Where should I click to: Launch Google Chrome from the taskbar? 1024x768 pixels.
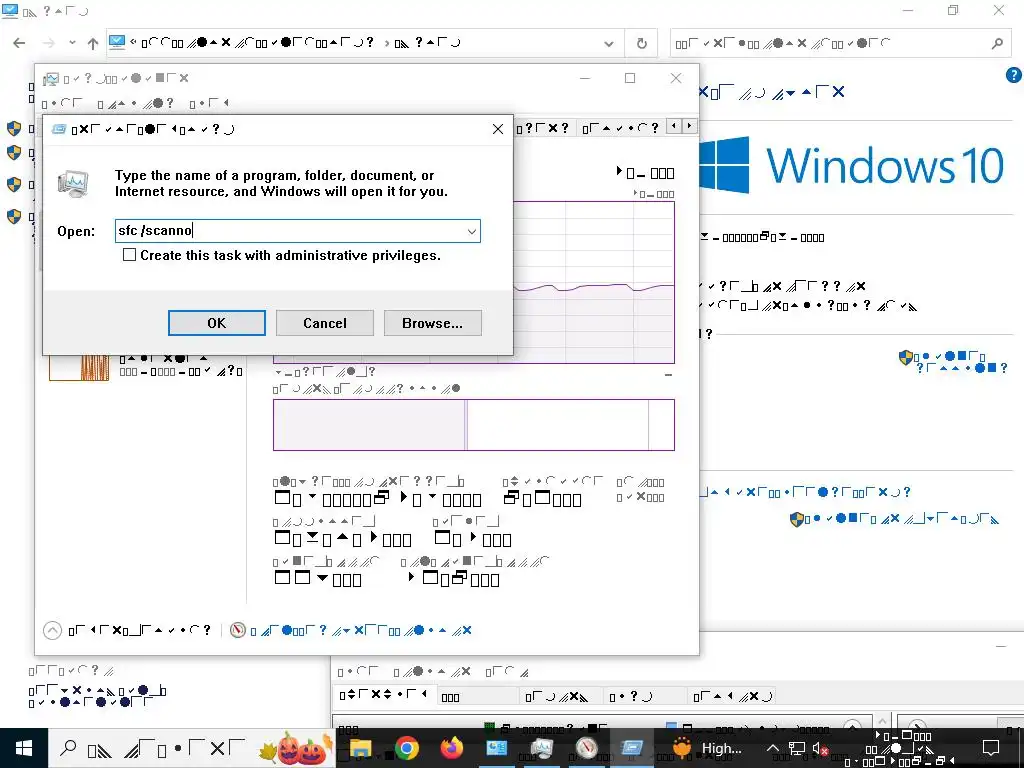[406, 748]
